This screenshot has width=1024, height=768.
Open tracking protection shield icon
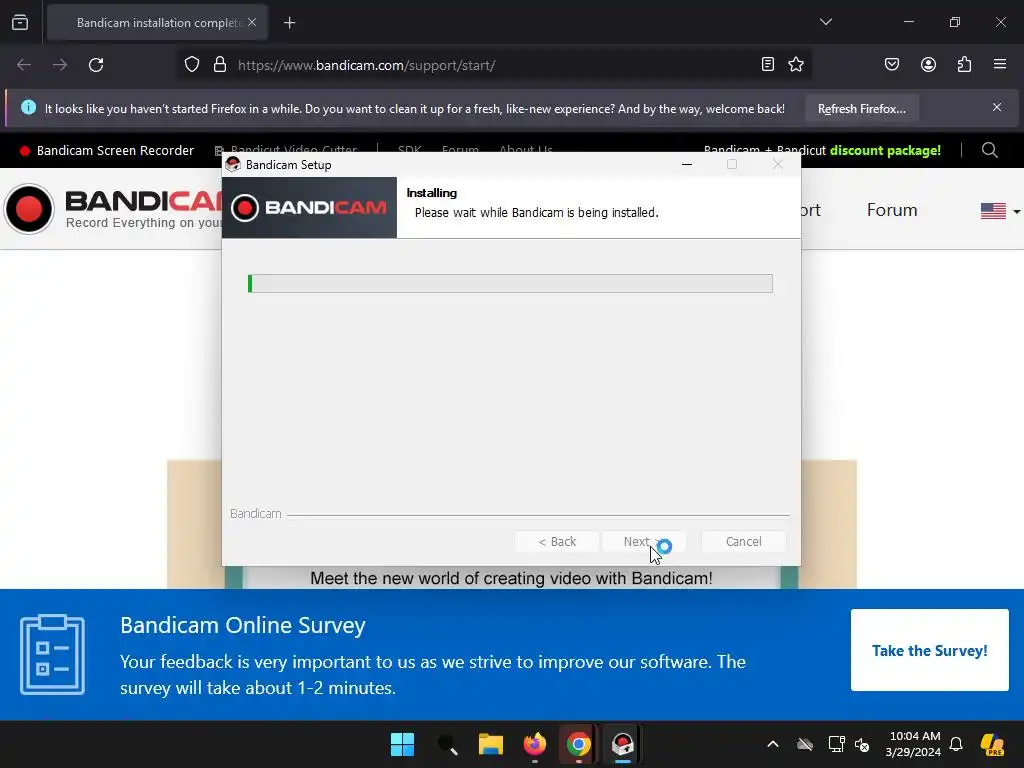click(192, 65)
